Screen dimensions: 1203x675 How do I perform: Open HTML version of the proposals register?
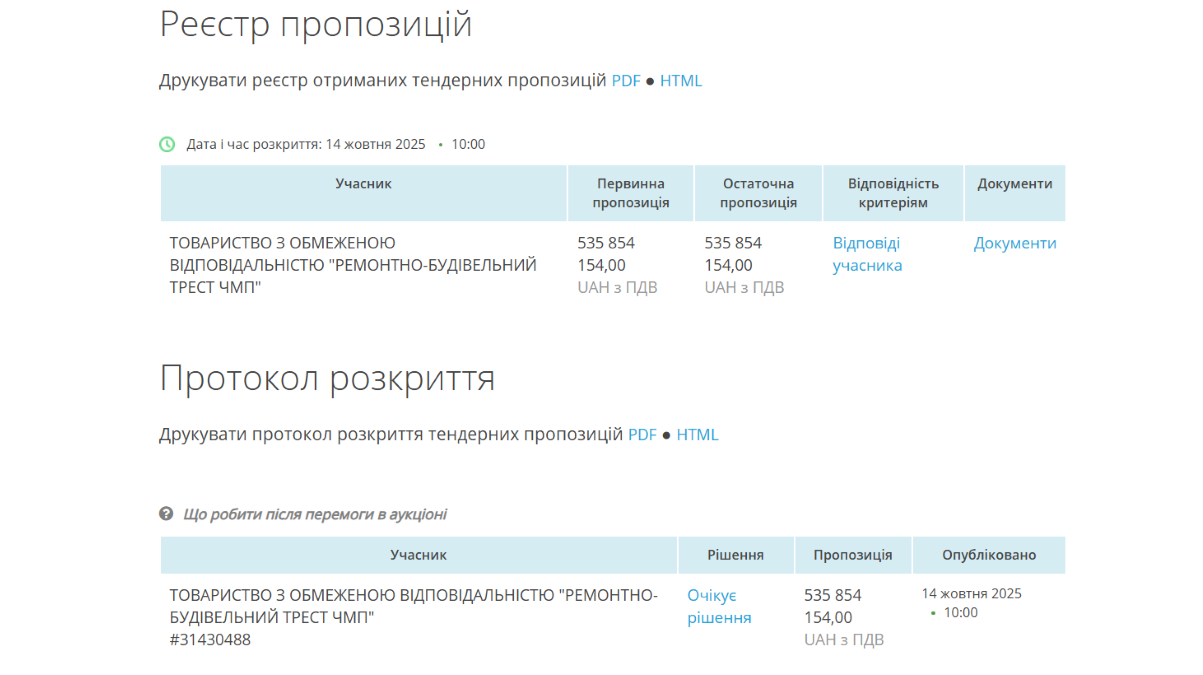click(681, 81)
